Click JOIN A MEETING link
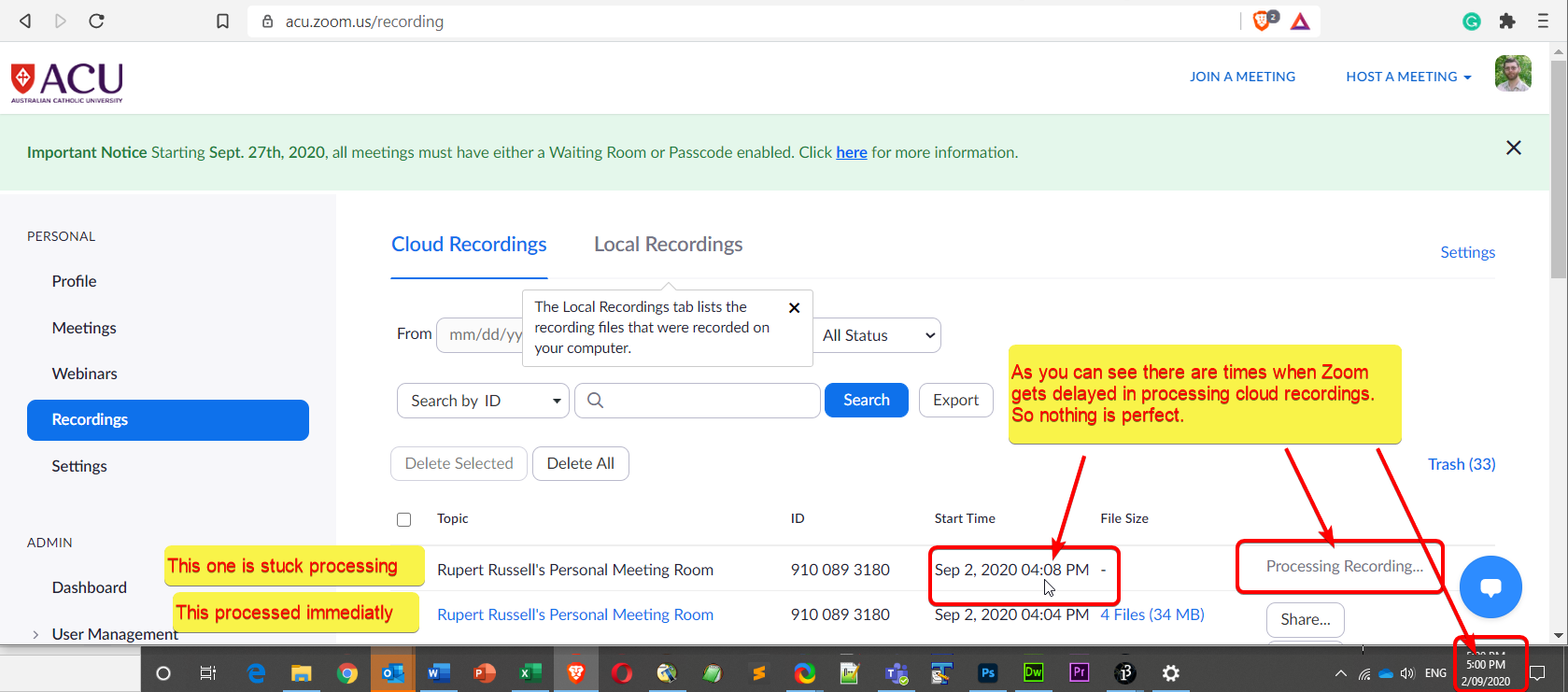Viewport: 1568px width, 692px height. tap(1242, 77)
